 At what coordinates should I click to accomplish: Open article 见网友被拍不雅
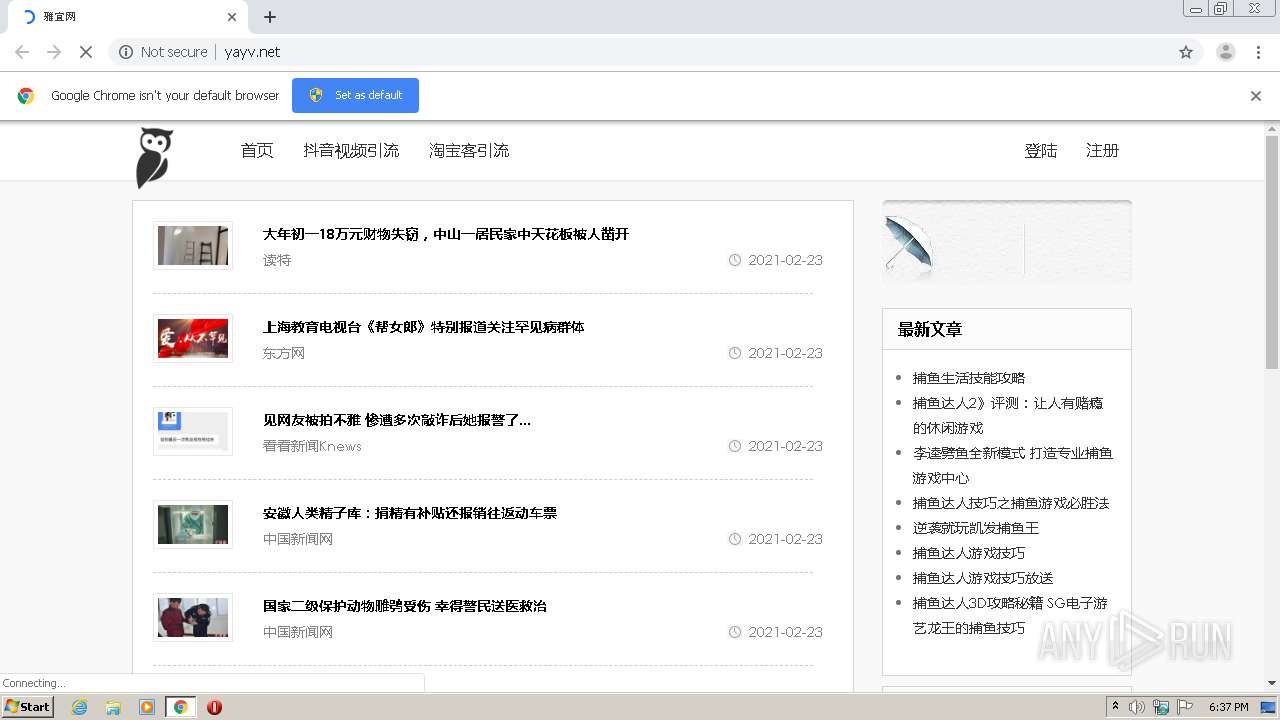click(x=397, y=420)
